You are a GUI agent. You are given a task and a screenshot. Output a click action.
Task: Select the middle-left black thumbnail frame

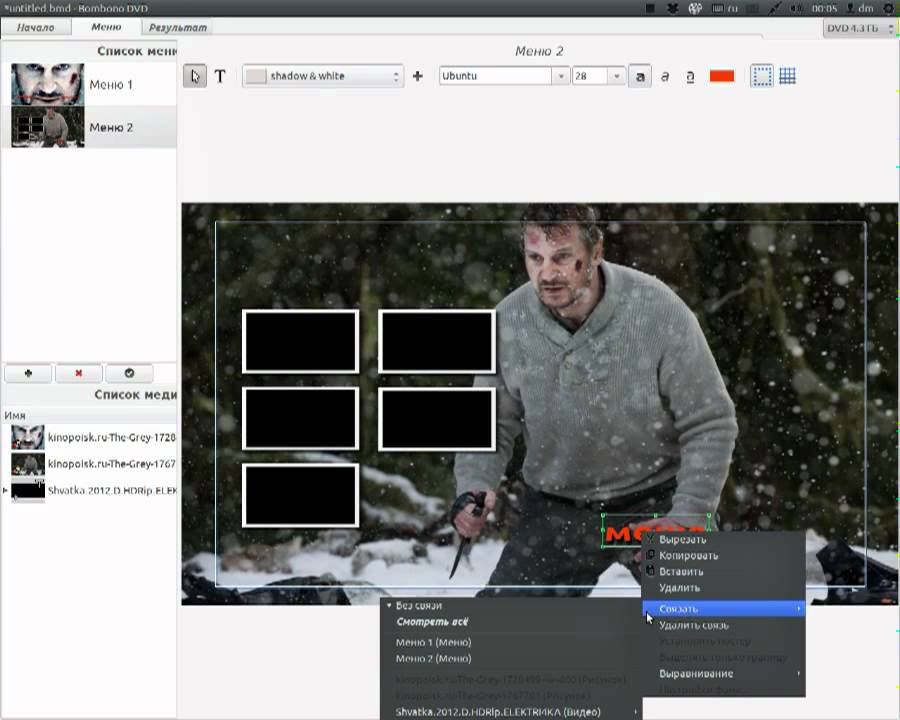tap(300, 418)
